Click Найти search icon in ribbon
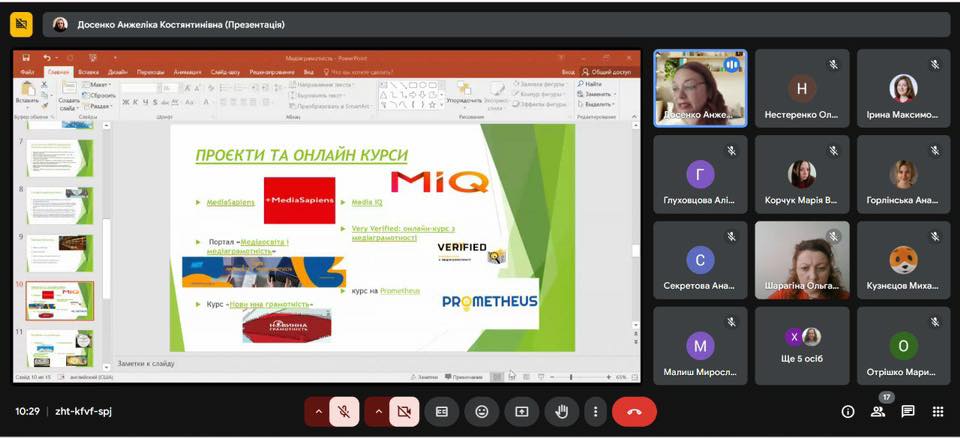 589,84
